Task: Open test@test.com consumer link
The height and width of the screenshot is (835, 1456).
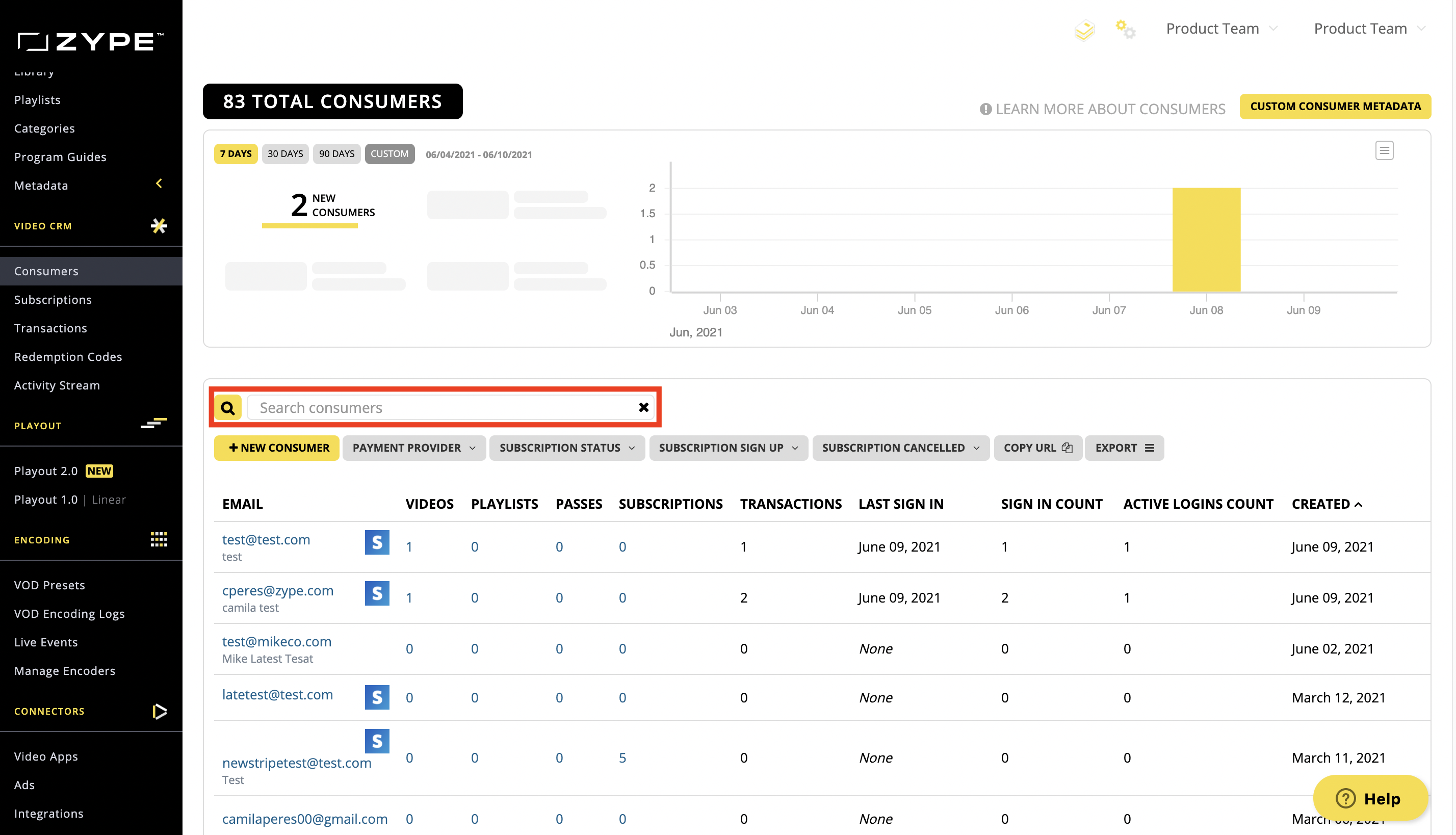Action: click(x=266, y=540)
